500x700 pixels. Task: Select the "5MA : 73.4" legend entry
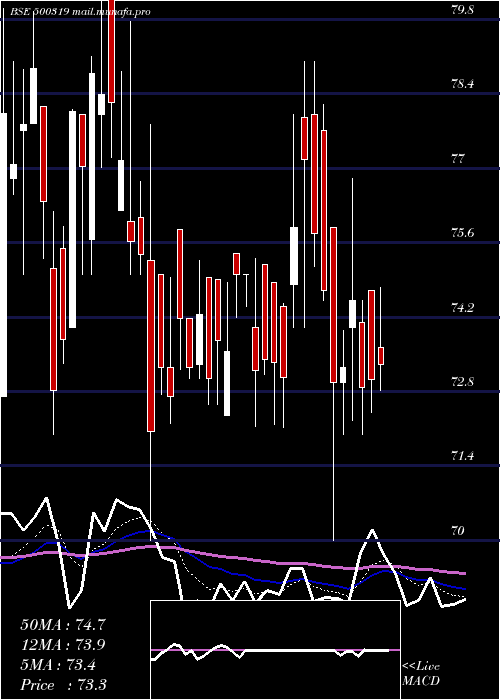click(x=58, y=665)
